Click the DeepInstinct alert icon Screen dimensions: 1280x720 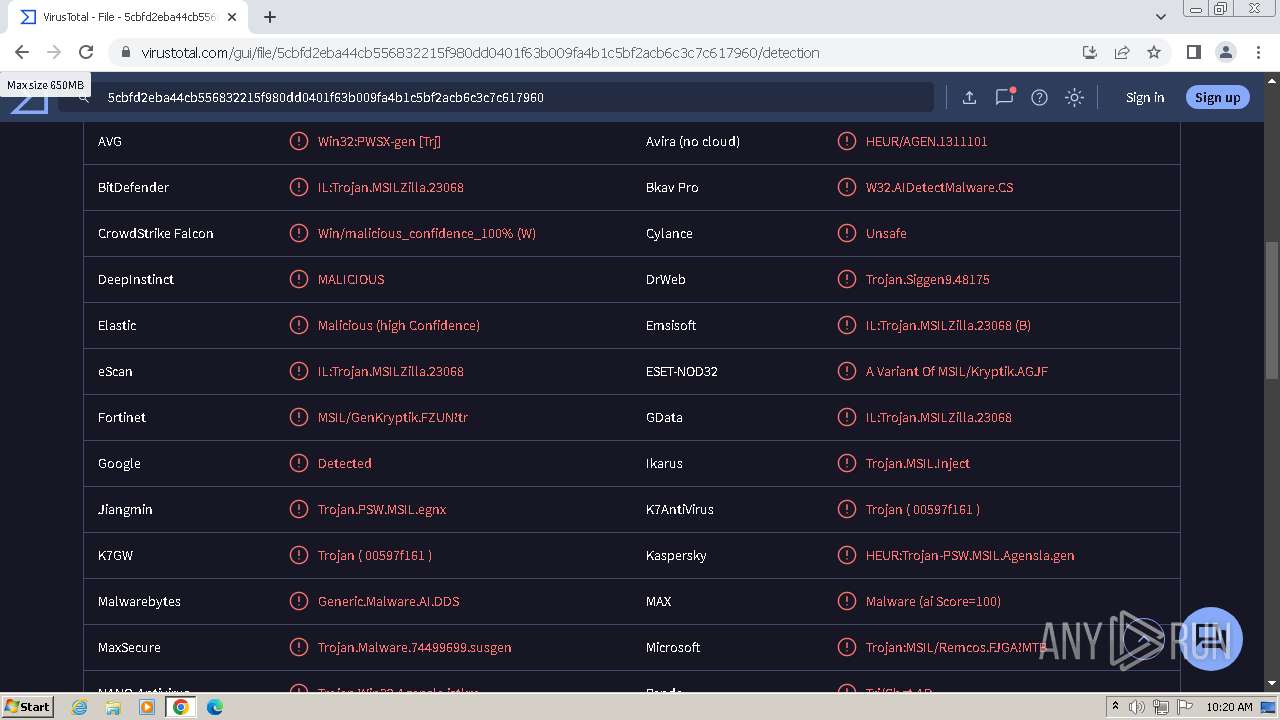coord(298,279)
